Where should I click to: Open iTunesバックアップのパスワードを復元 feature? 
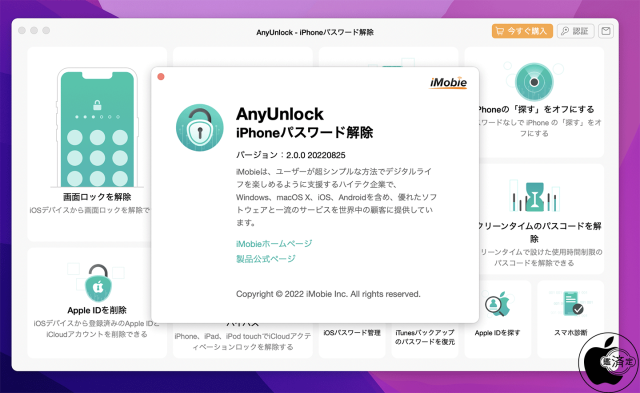pos(424,337)
